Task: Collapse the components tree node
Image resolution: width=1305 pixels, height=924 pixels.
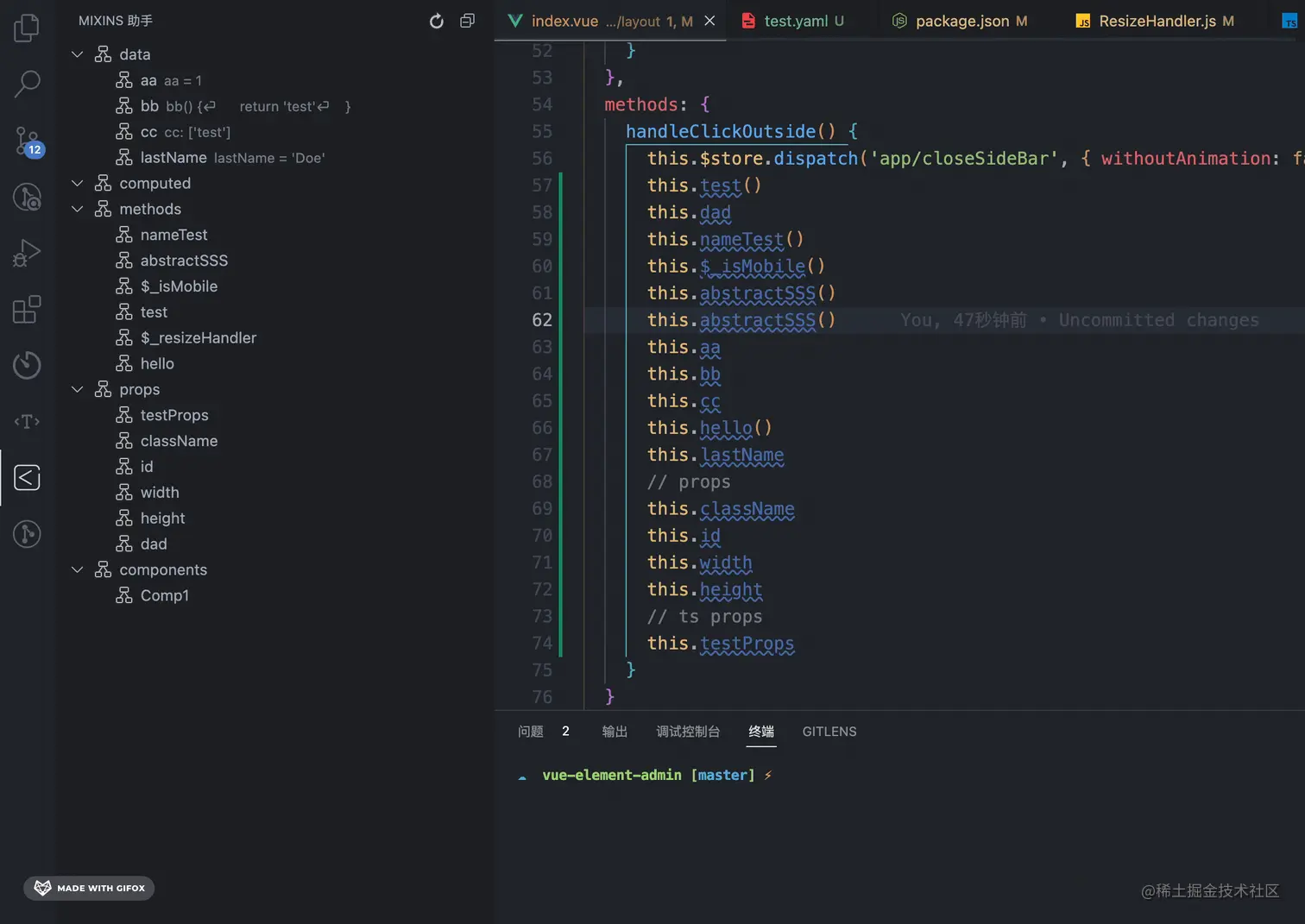Action: (77, 569)
